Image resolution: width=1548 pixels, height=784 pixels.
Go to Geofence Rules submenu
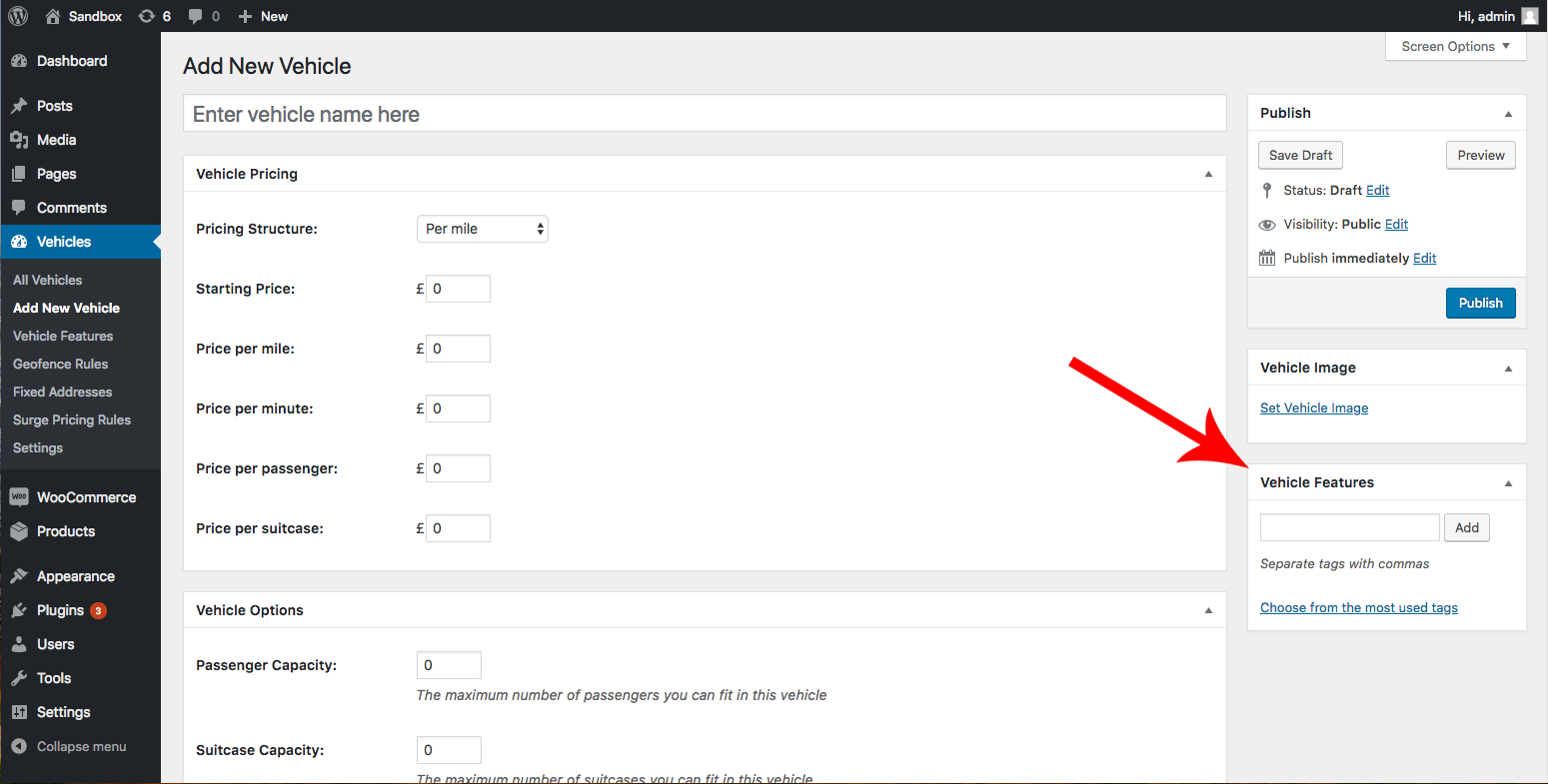60,364
